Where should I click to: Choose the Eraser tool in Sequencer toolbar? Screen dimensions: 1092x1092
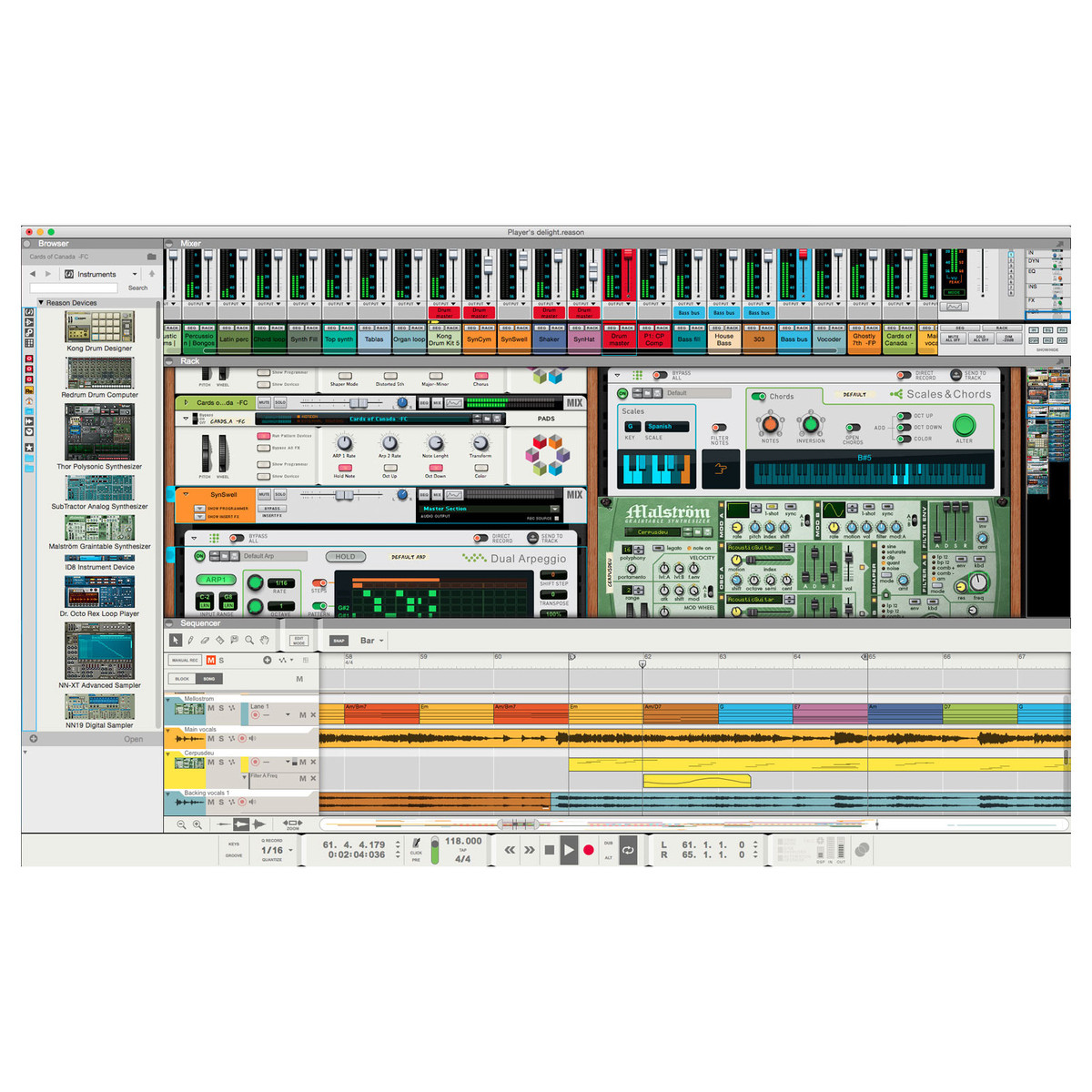pyautogui.click(x=205, y=641)
